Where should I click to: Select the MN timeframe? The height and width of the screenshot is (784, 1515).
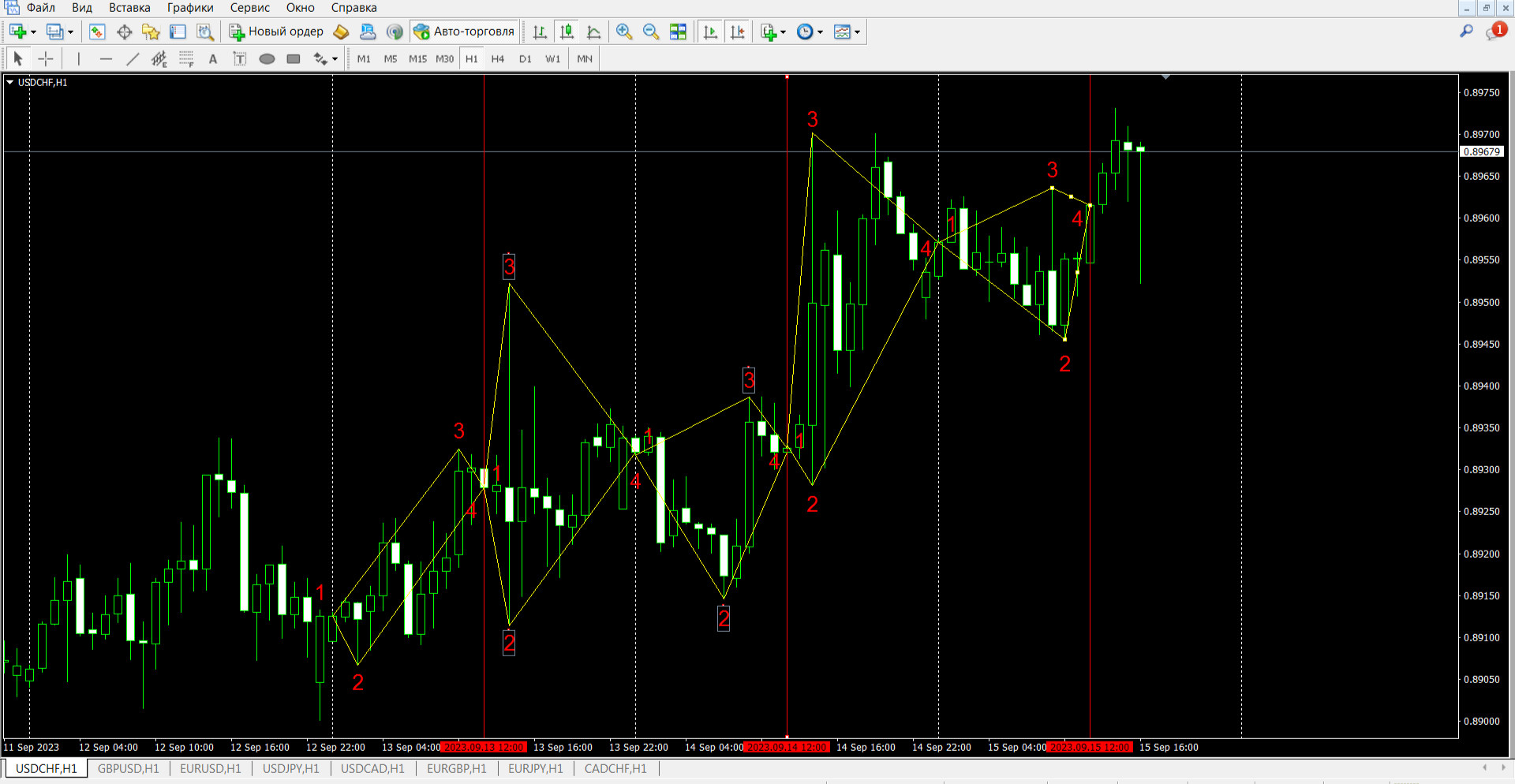tap(585, 58)
